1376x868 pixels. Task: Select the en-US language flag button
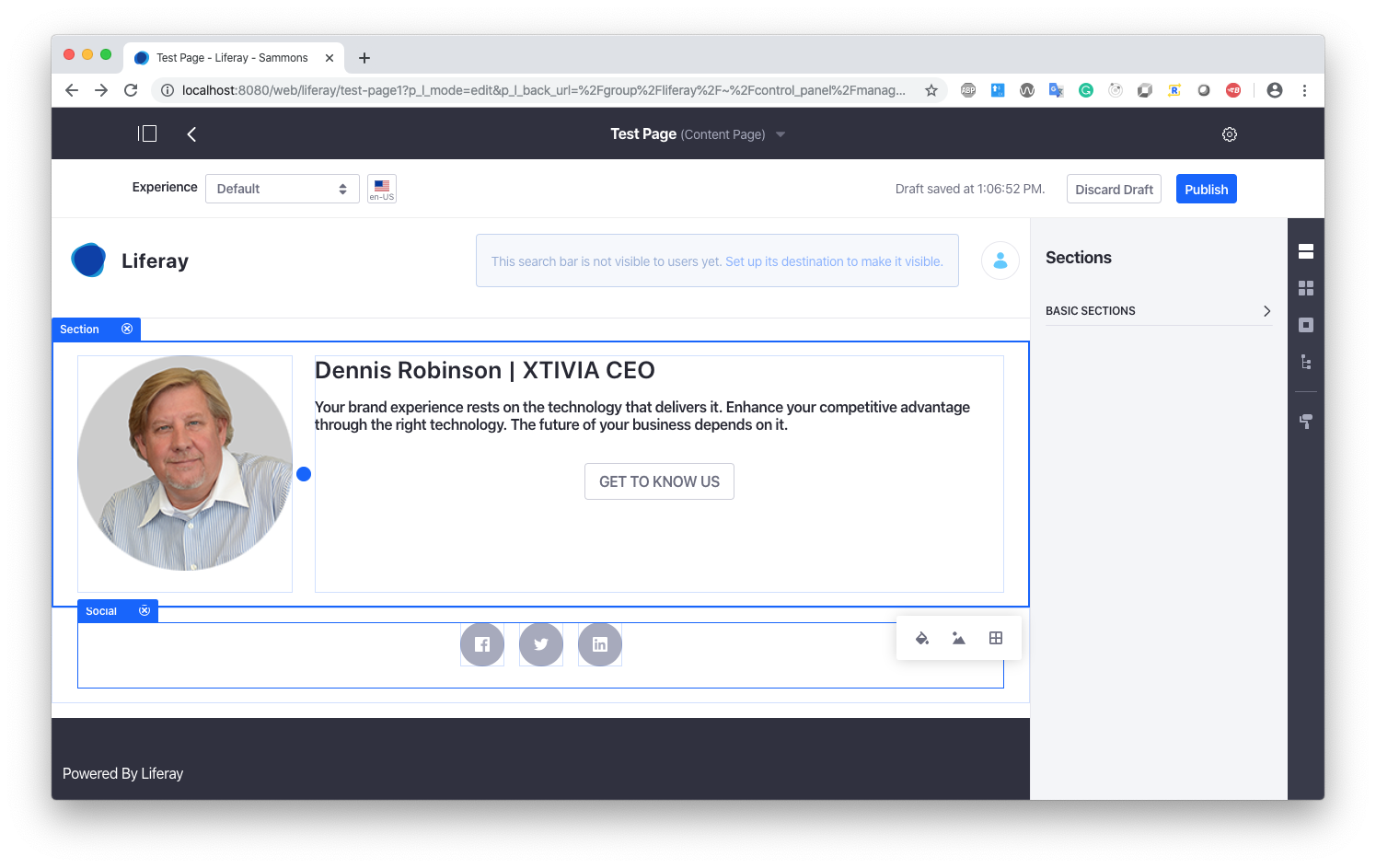coord(382,189)
